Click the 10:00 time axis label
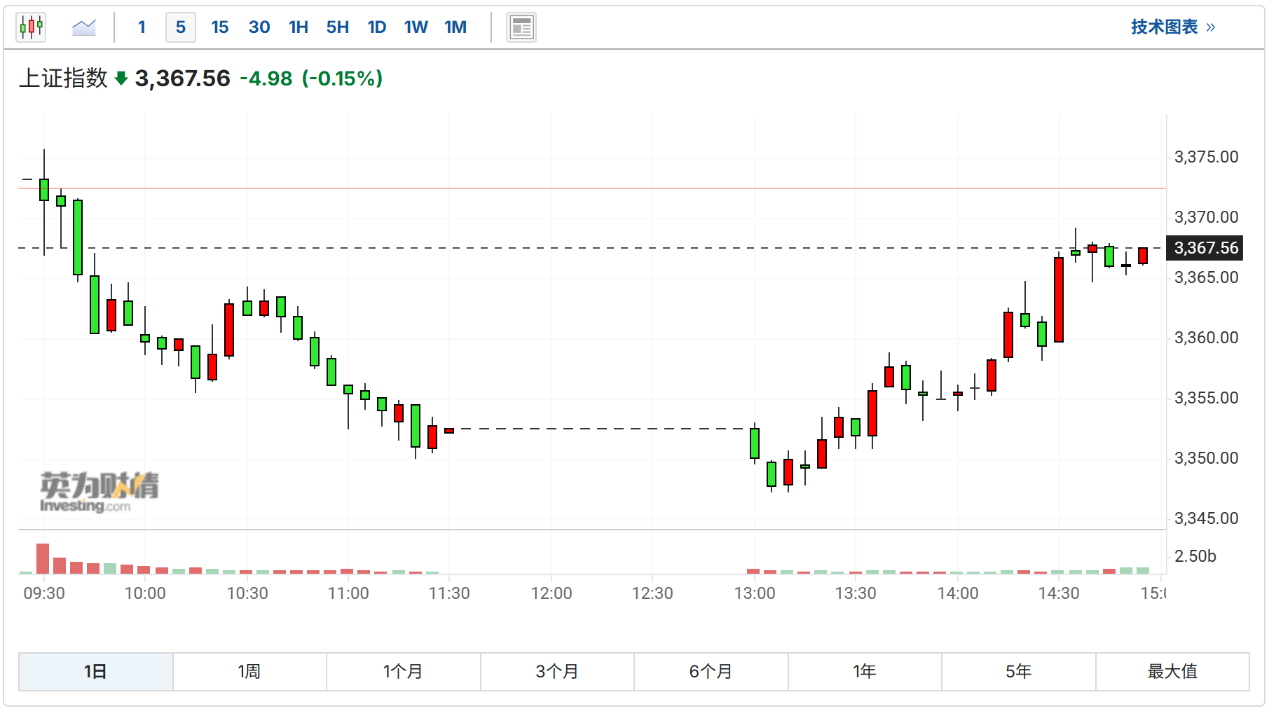This screenshot has width=1269, height=711. (x=145, y=593)
